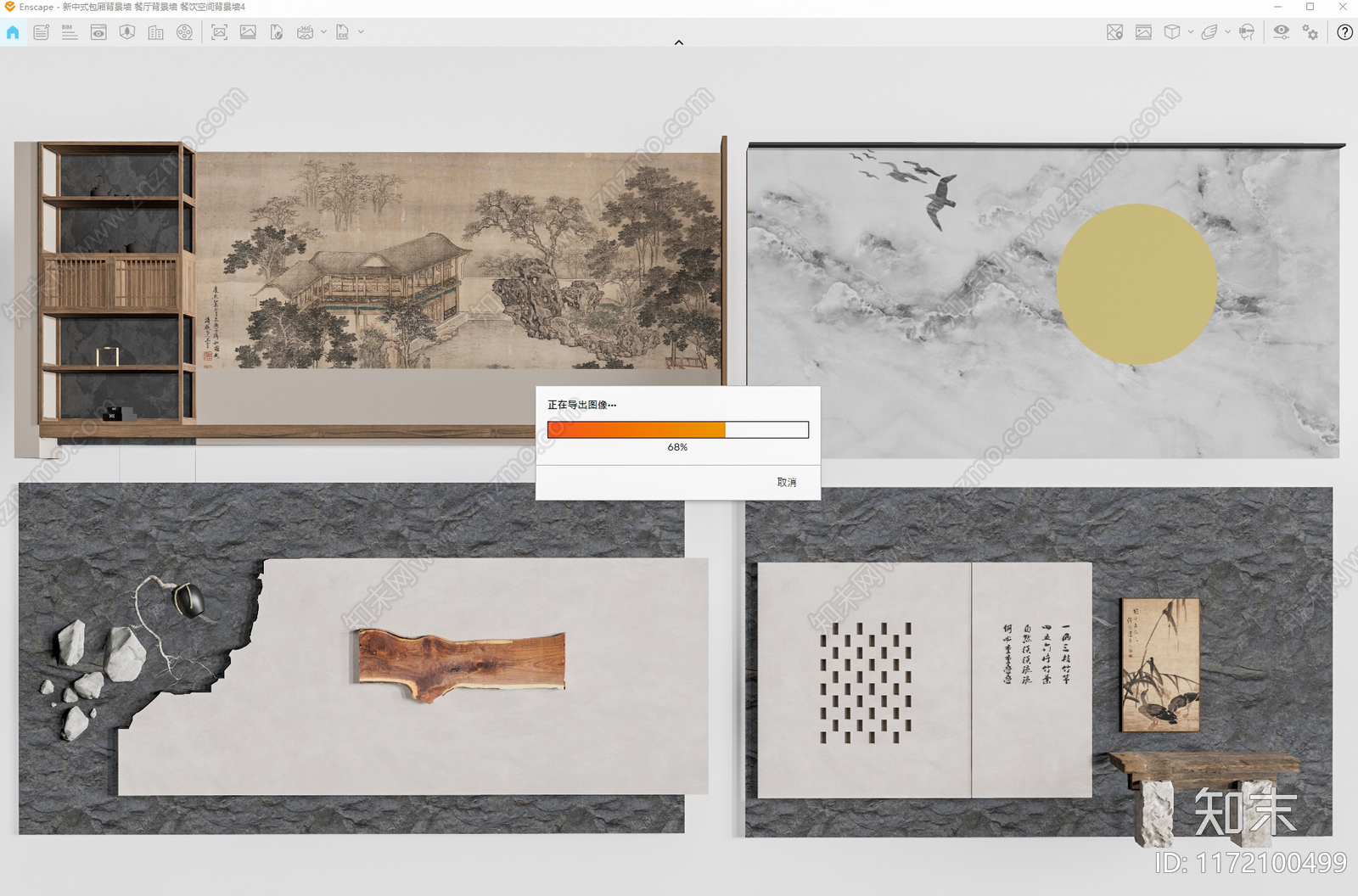This screenshot has height=896, width=1358.
Task: Click the screenshot capture icon
Action: 219,32
